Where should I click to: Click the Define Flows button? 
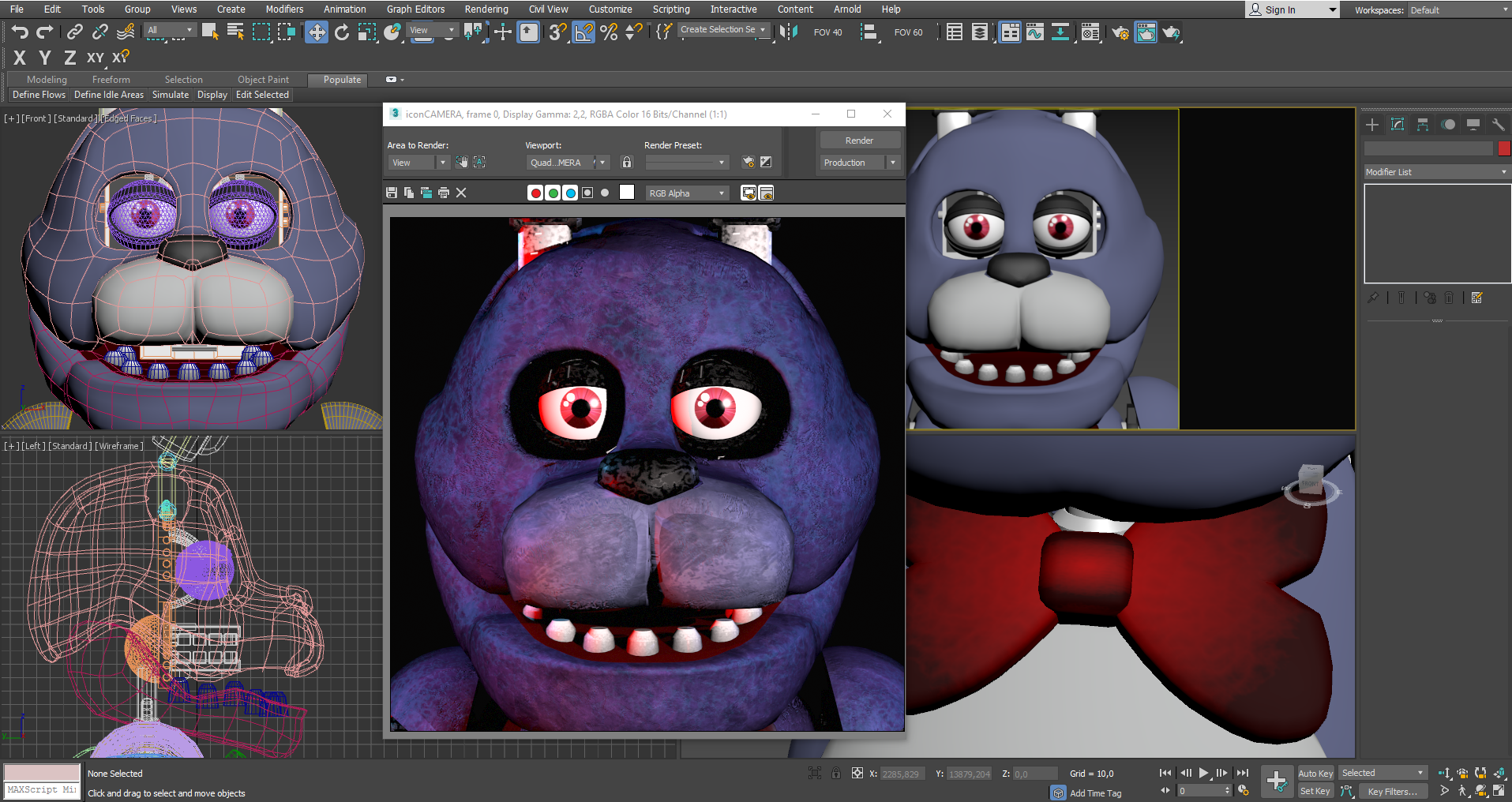39,95
